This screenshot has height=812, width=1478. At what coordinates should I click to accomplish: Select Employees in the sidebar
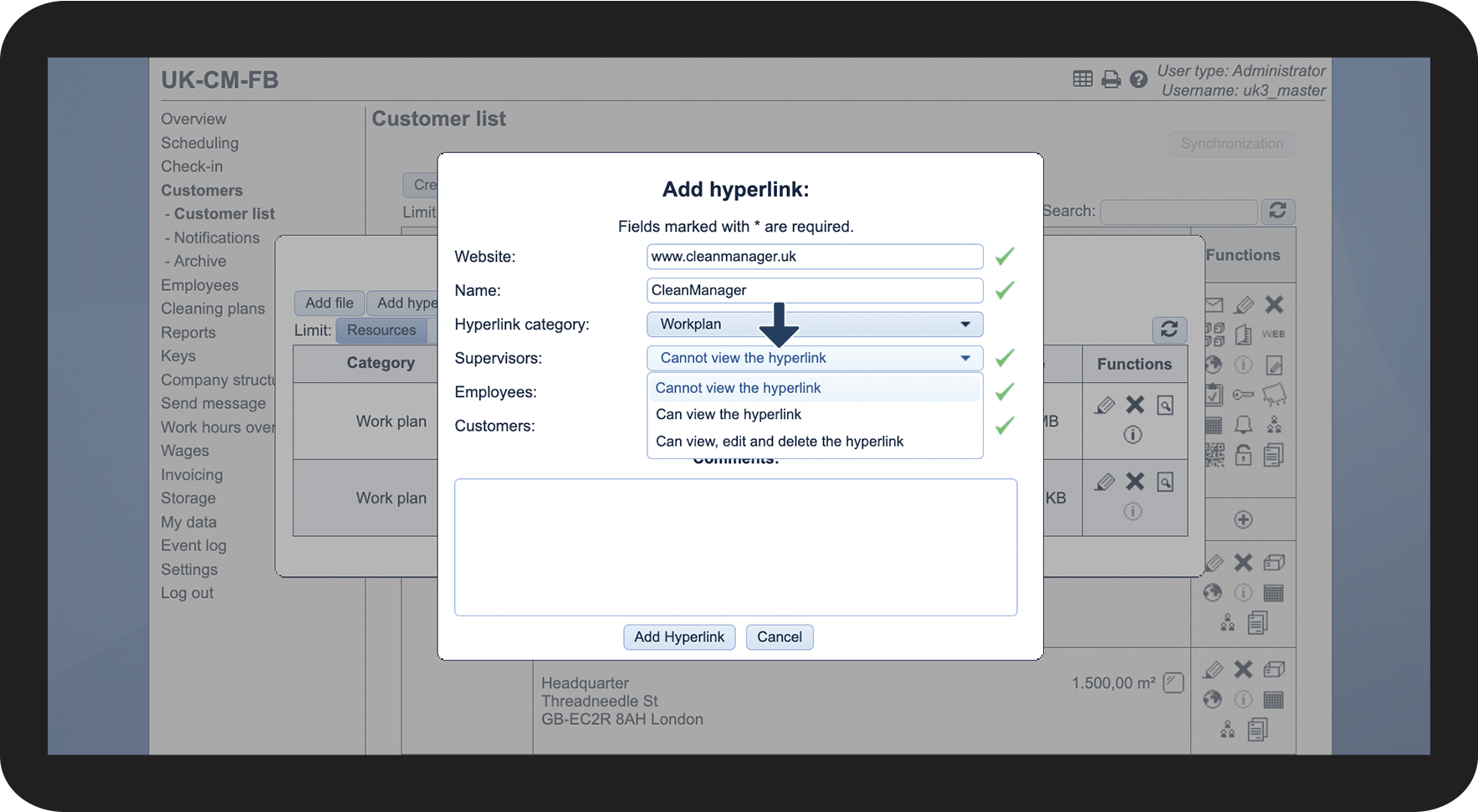[x=200, y=285]
